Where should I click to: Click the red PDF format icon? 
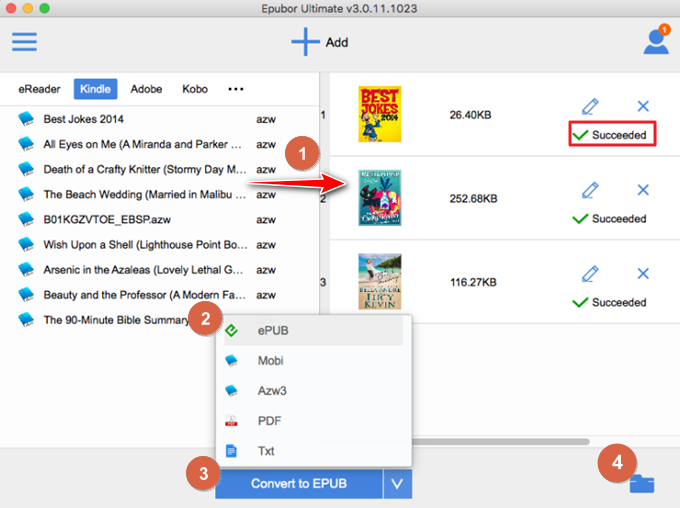pyautogui.click(x=231, y=421)
